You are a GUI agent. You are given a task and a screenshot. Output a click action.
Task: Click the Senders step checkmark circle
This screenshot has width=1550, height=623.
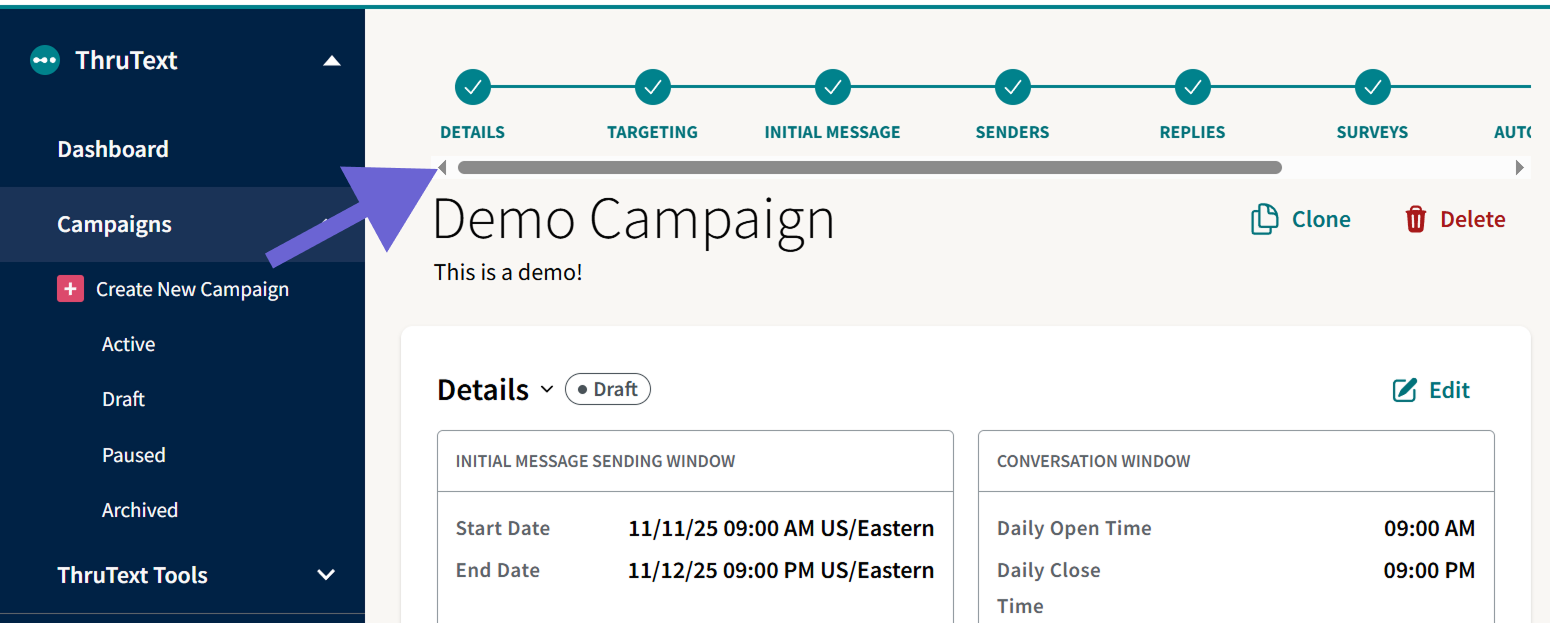point(1013,88)
